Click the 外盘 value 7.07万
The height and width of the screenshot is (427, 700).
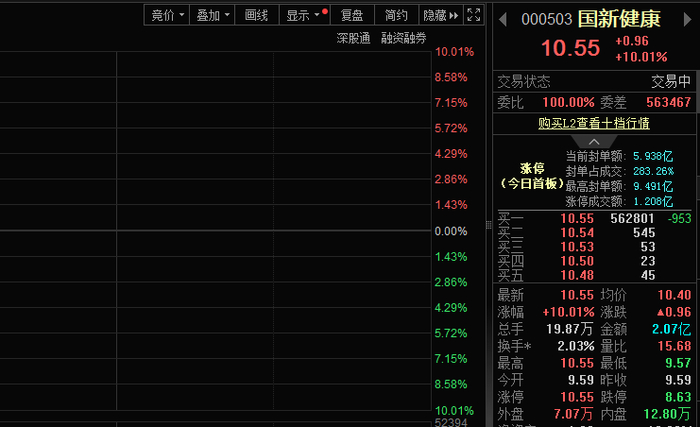[574, 414]
